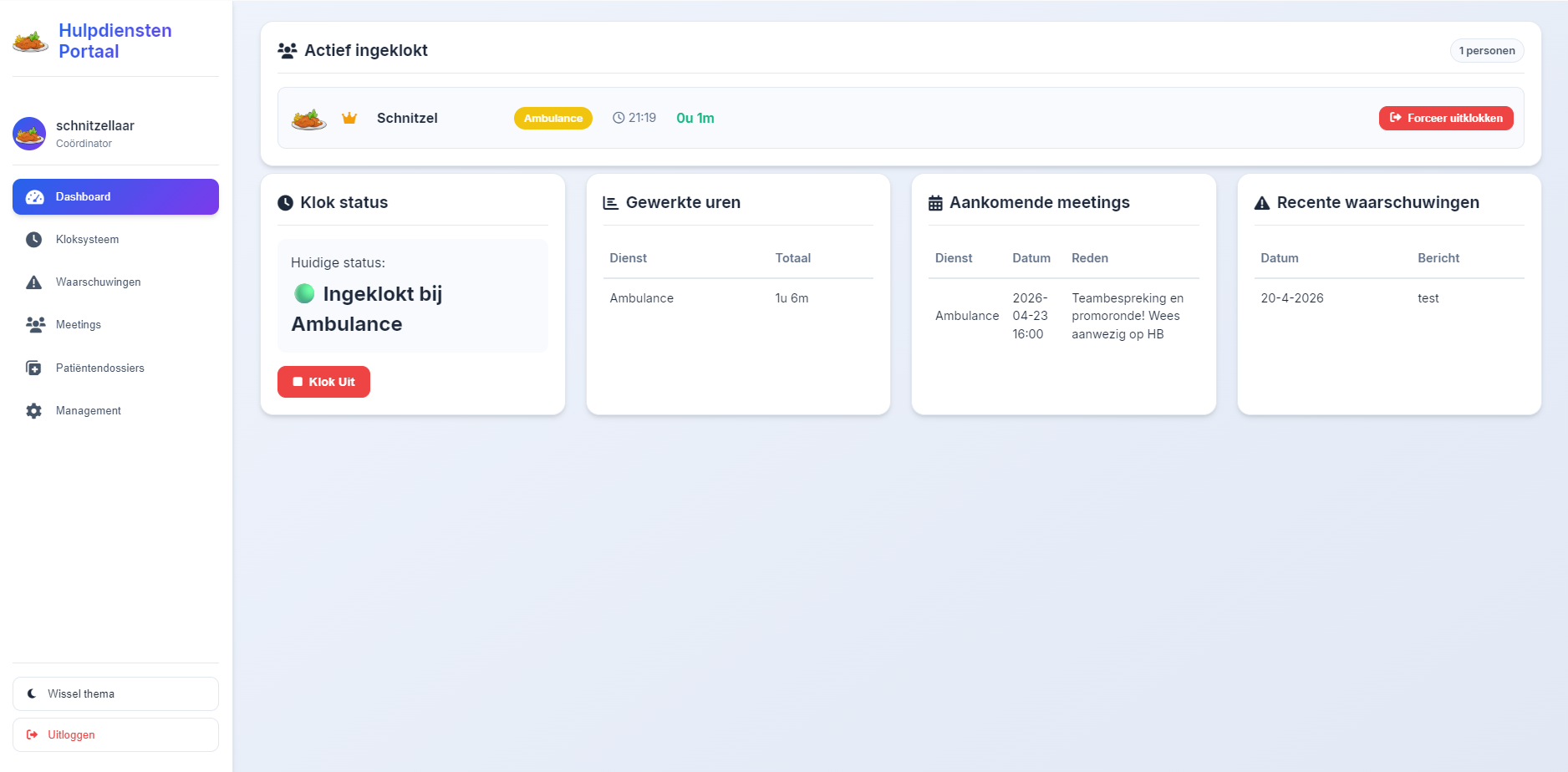1568x772 pixels.
Task: Select the 20-4-2026 warning row
Action: 1388,298
